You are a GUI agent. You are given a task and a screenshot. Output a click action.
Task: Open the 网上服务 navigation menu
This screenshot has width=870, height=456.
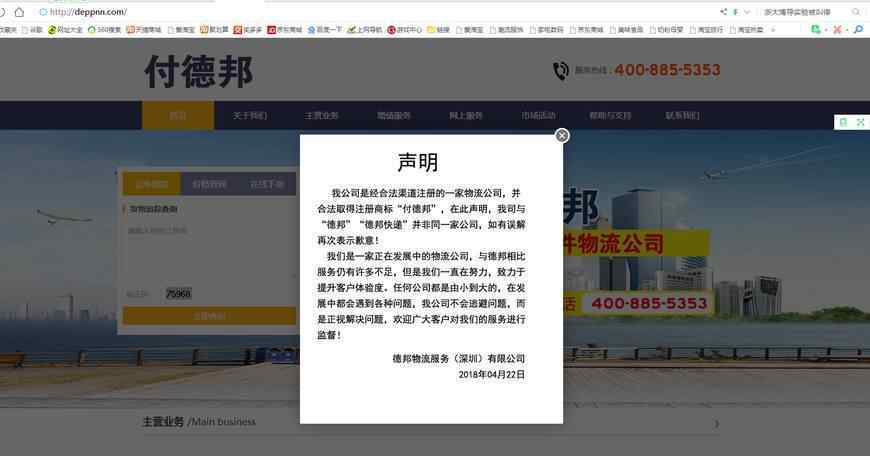tap(466, 115)
